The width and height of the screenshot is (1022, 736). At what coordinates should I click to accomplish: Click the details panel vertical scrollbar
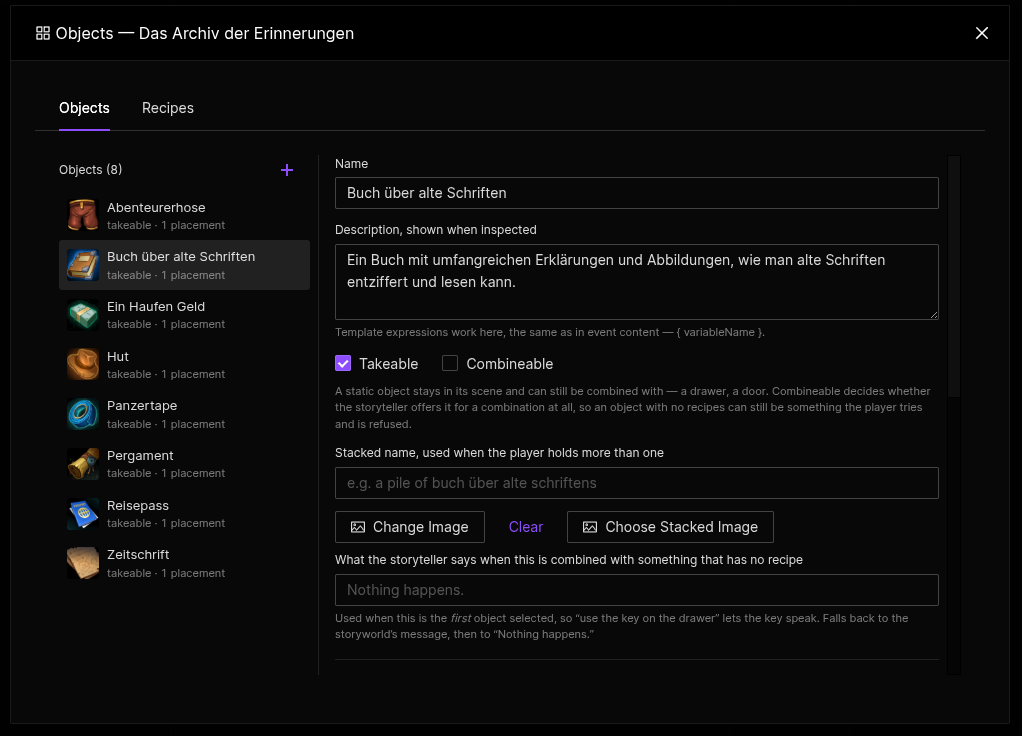point(954,276)
